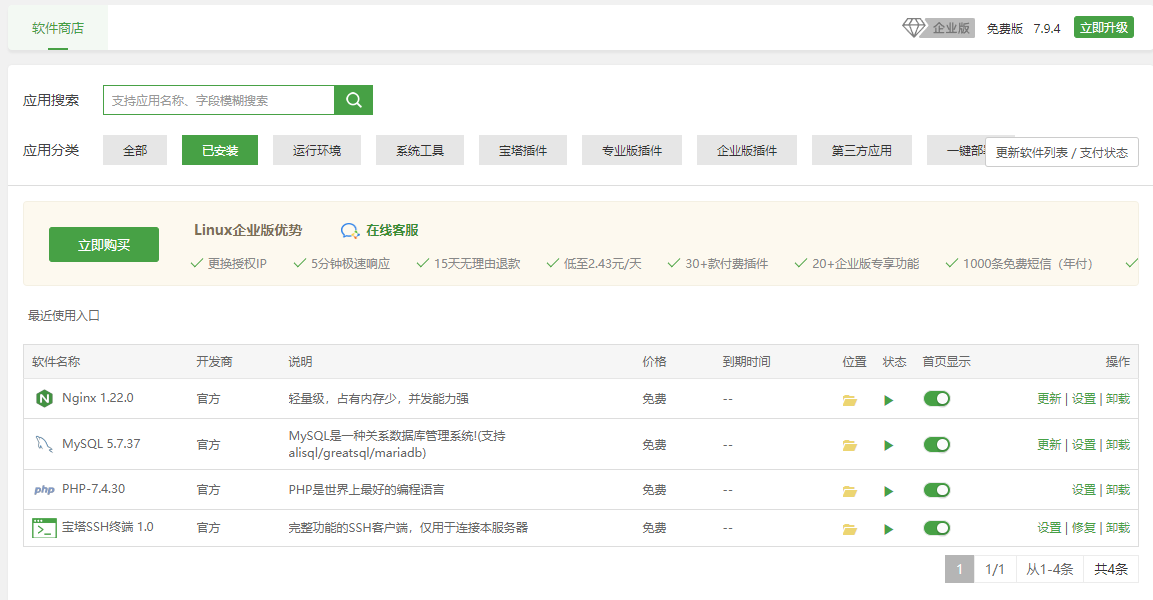Click the 宝塔SSH终端 folder icon
The image size is (1153, 600).
(850, 529)
